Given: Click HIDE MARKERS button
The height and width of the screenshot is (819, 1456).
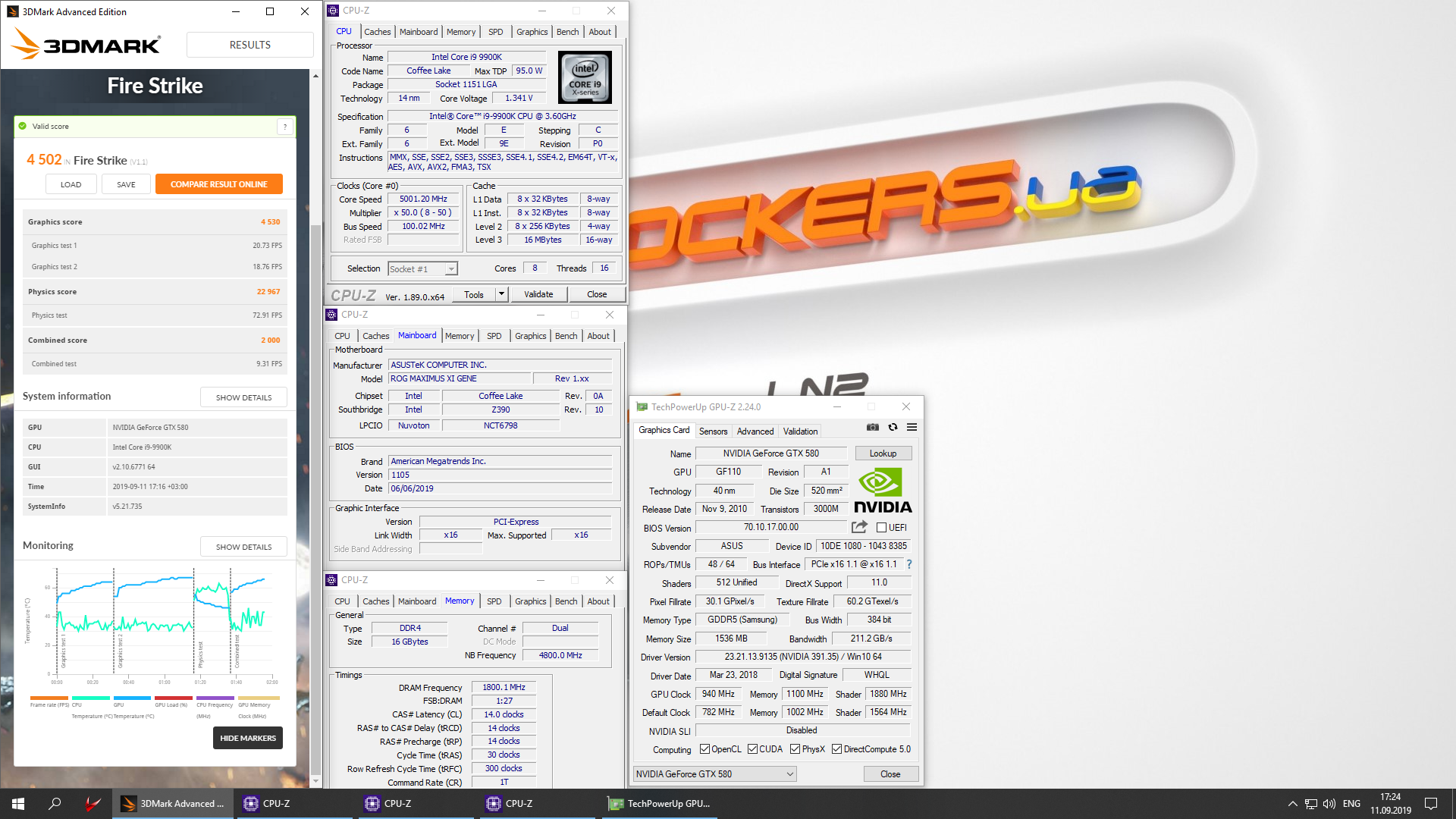Looking at the screenshot, I should 248,738.
